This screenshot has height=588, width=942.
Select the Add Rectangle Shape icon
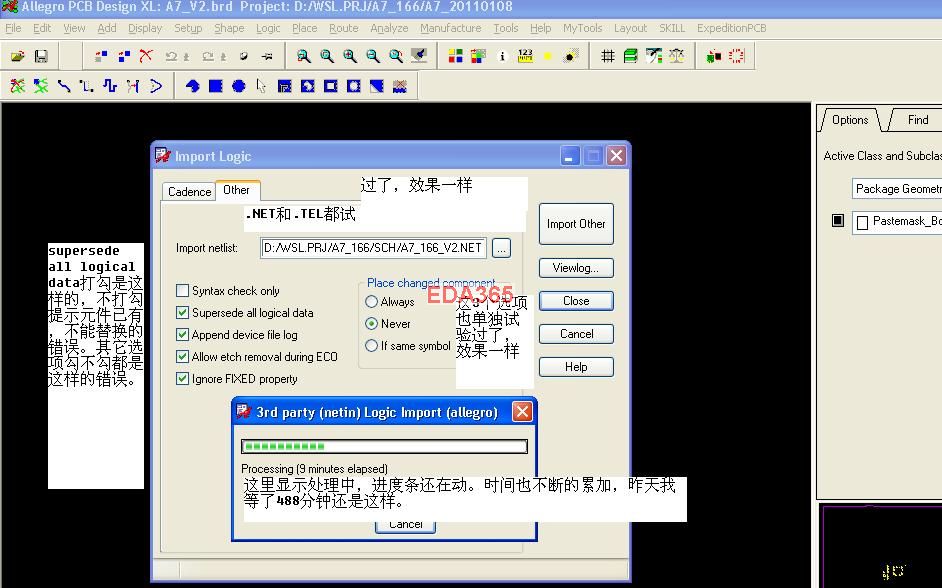point(216,86)
